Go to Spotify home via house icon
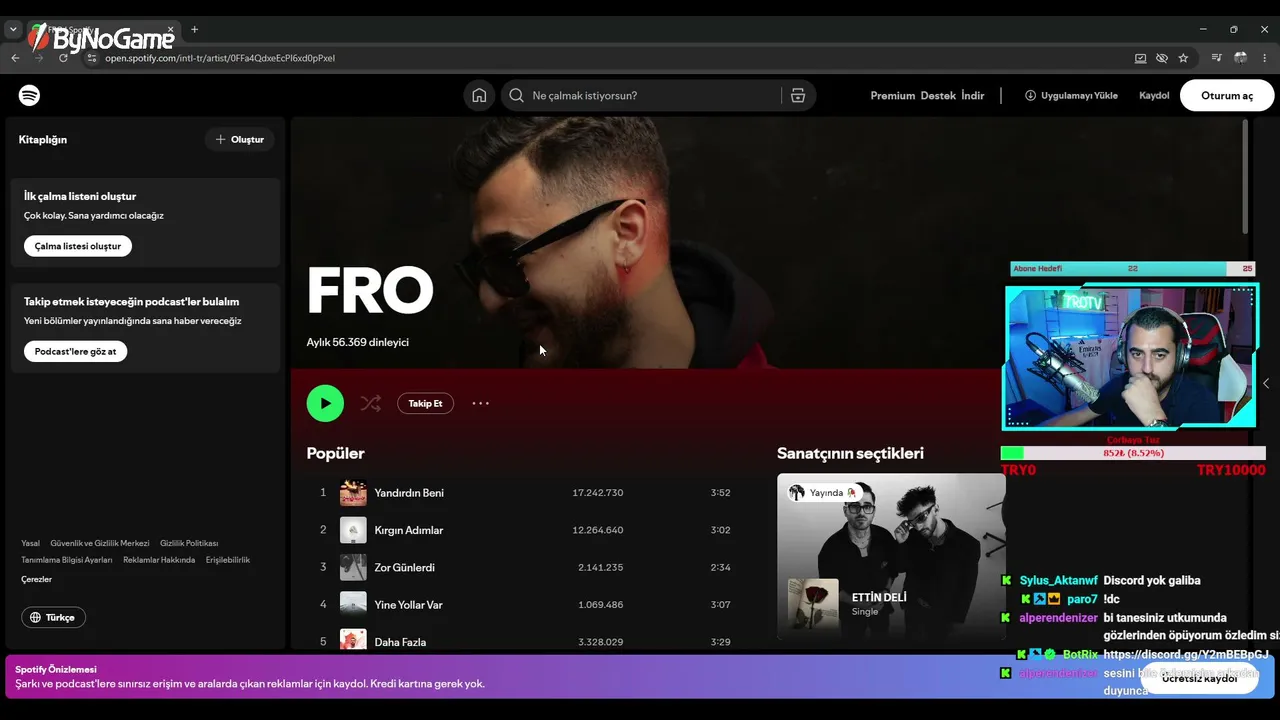Viewport: 1280px width, 720px height. [479, 95]
